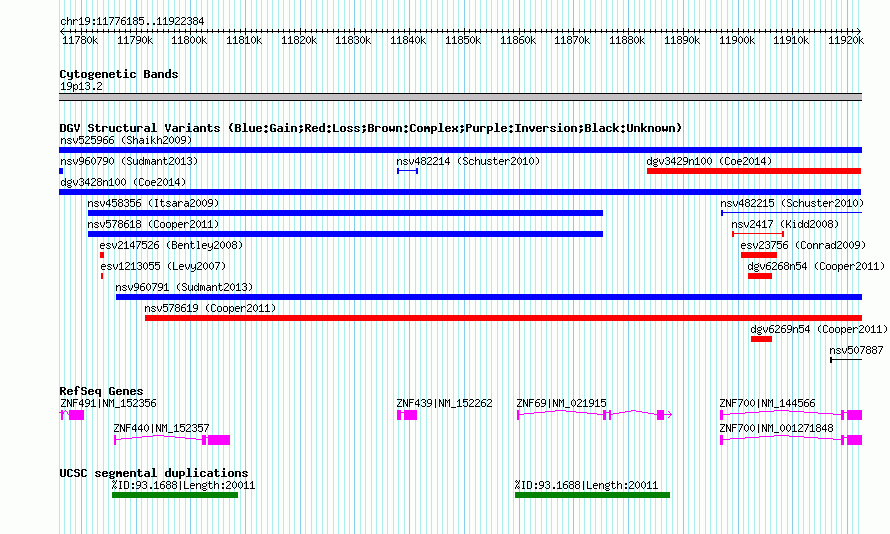
Task: Click green segmental duplication bar under ZNF69
Action: click(x=593, y=495)
